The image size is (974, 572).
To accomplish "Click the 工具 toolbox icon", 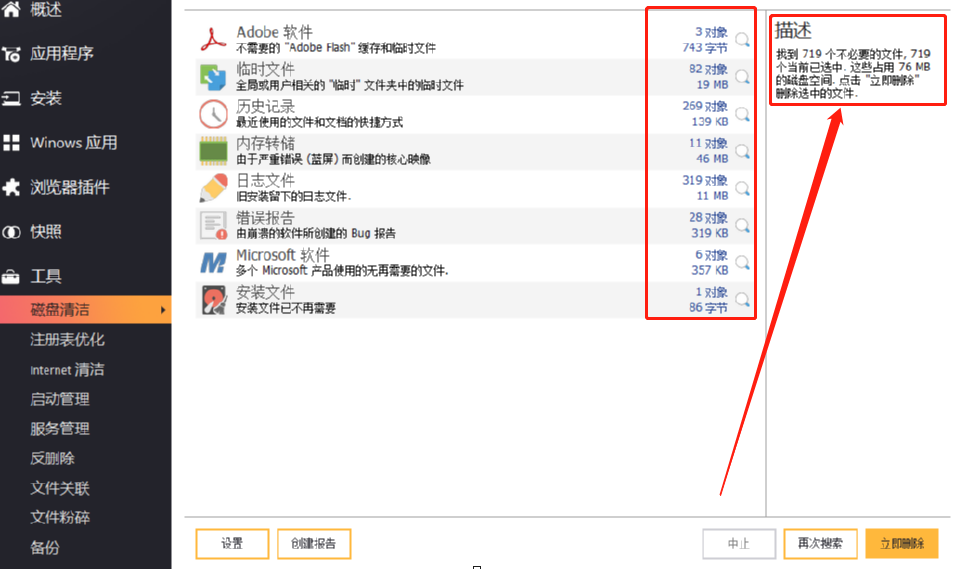I will [11, 276].
